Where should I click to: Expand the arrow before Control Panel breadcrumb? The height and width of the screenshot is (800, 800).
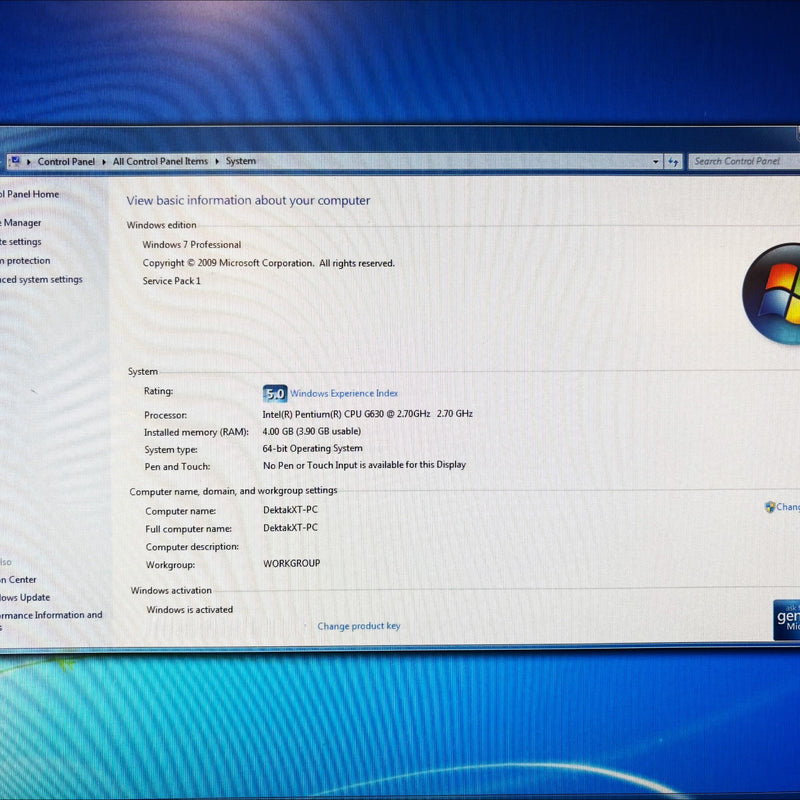click(x=29, y=162)
